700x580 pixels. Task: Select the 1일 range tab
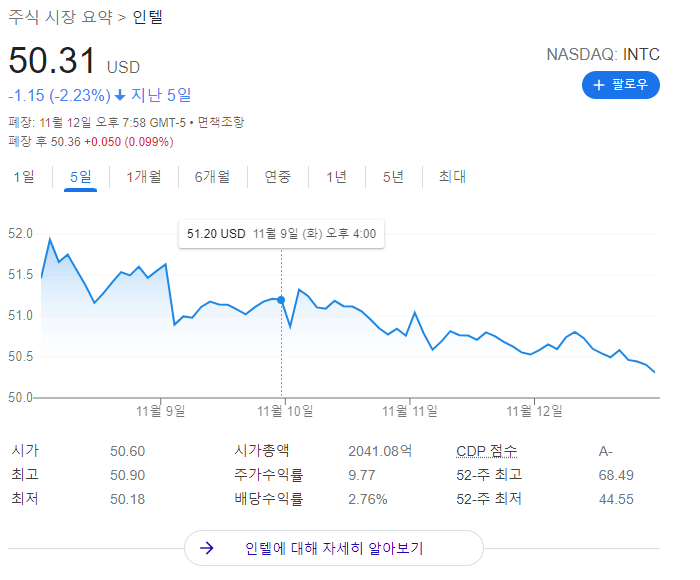point(24,177)
